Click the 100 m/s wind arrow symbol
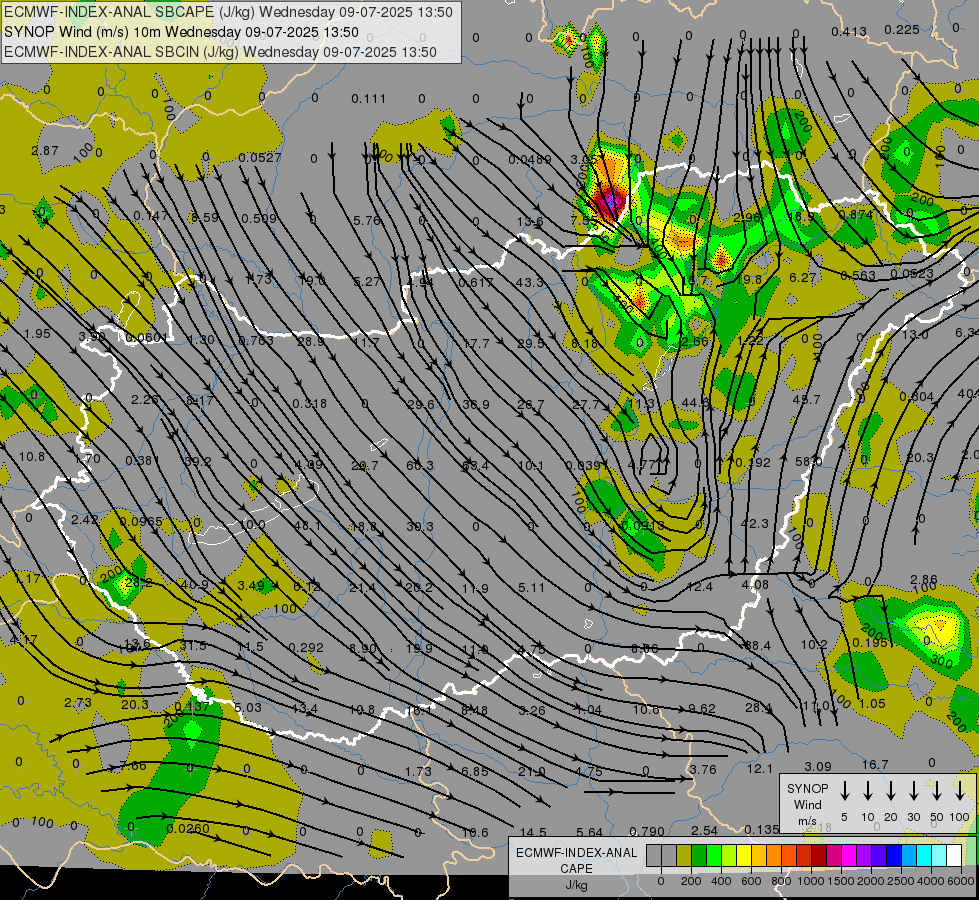 (x=960, y=791)
